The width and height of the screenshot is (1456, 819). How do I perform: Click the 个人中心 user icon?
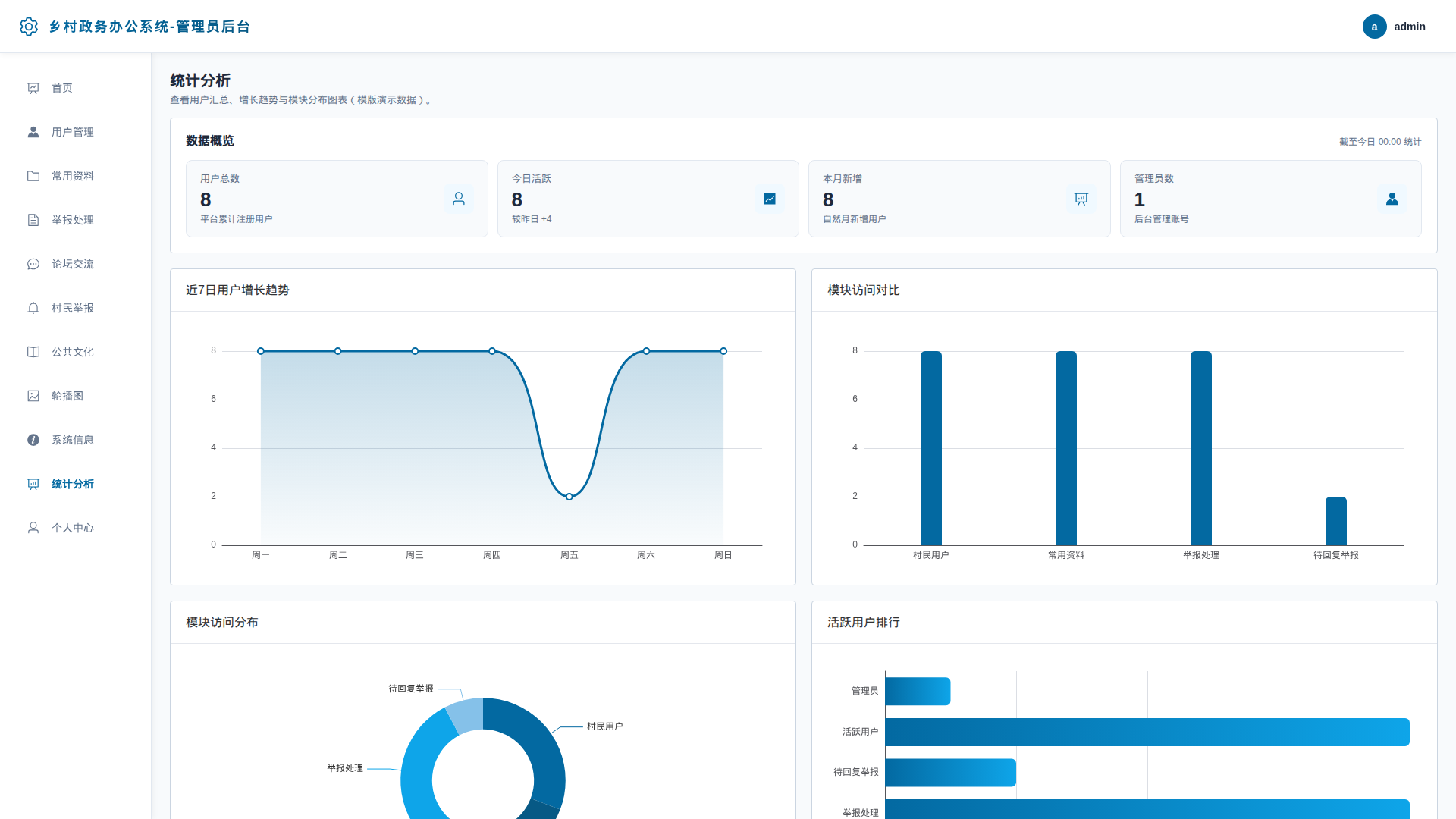[33, 528]
